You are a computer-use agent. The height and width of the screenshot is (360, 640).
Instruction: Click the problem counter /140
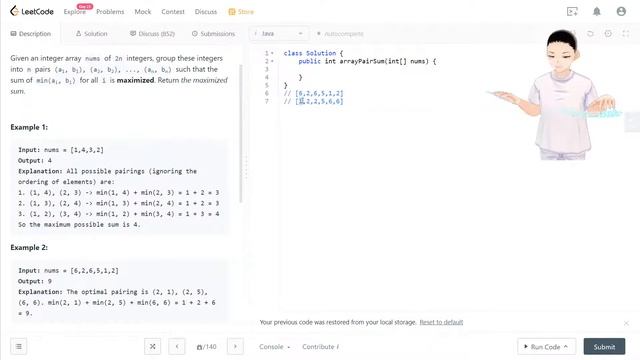(x=207, y=347)
